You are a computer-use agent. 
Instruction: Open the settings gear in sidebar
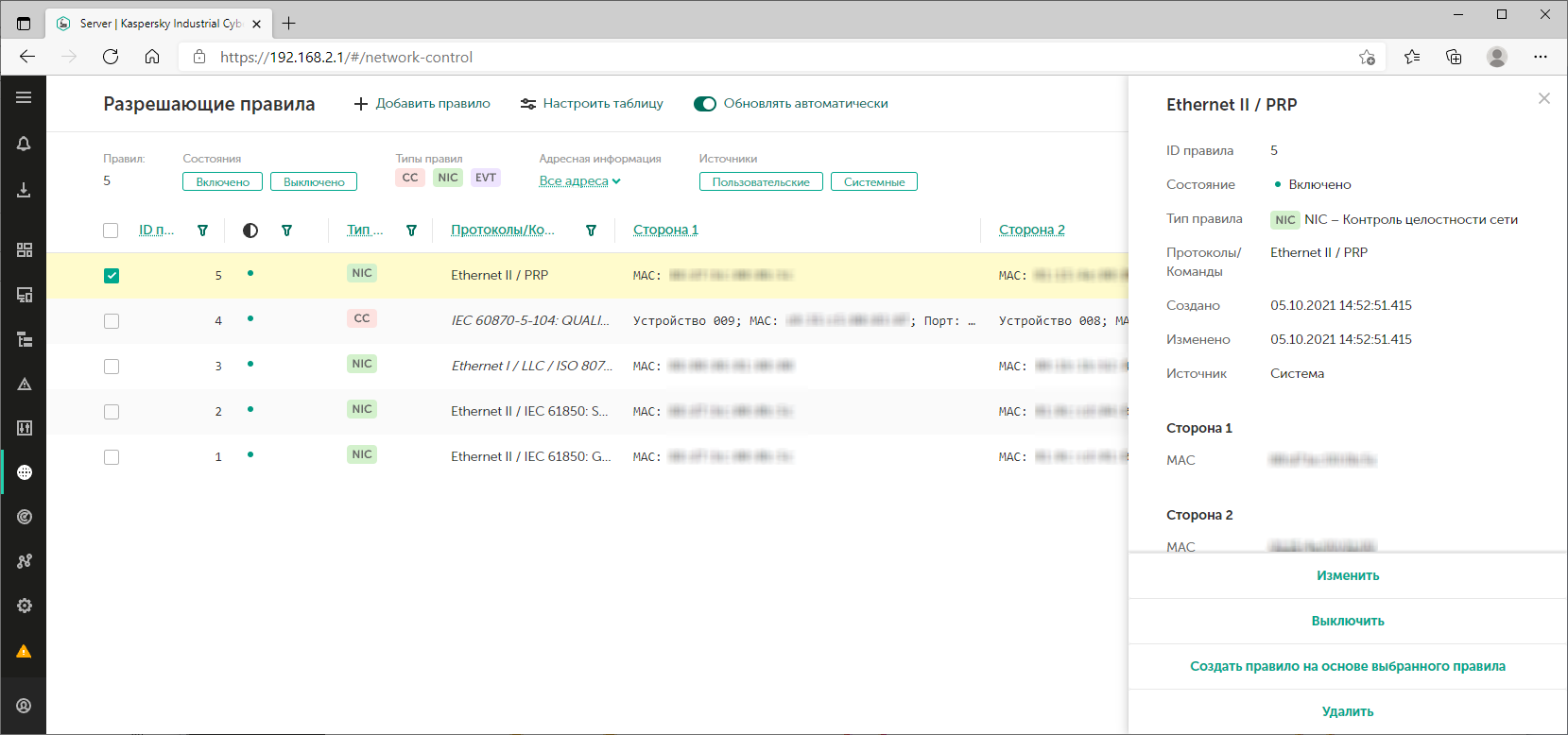click(x=24, y=606)
